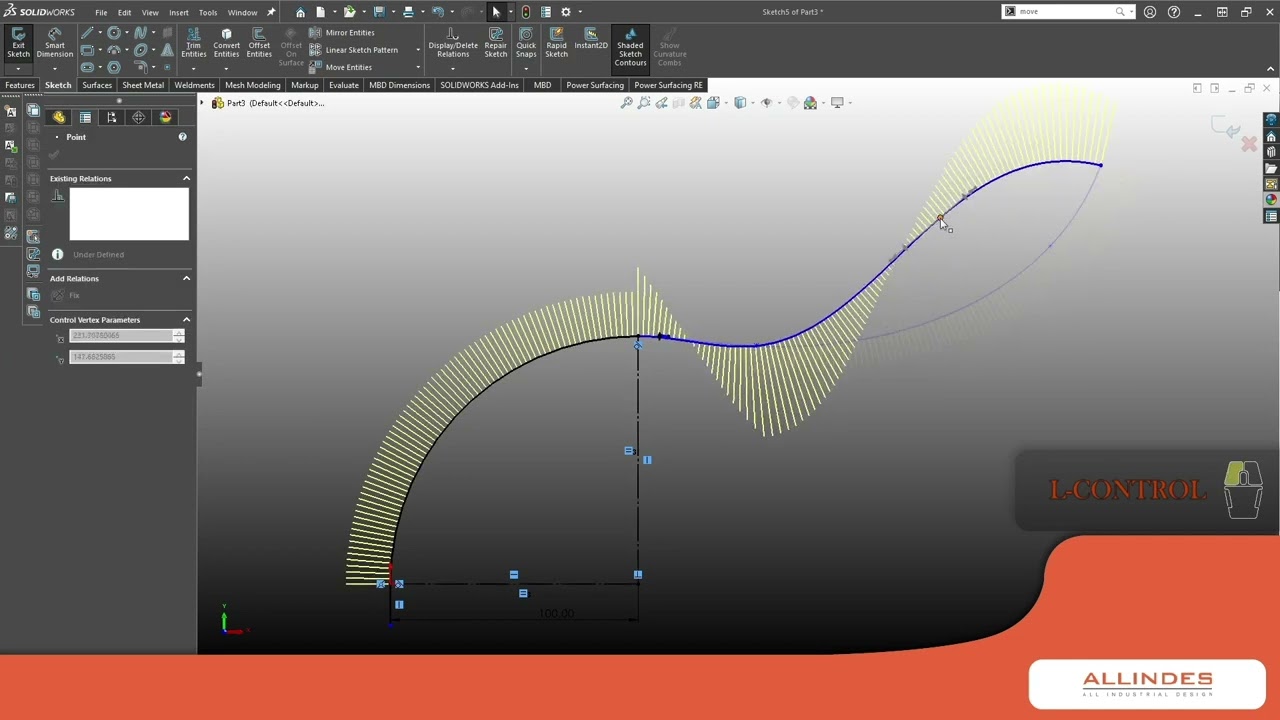Activate the Trim Entities tool

[x=193, y=44]
